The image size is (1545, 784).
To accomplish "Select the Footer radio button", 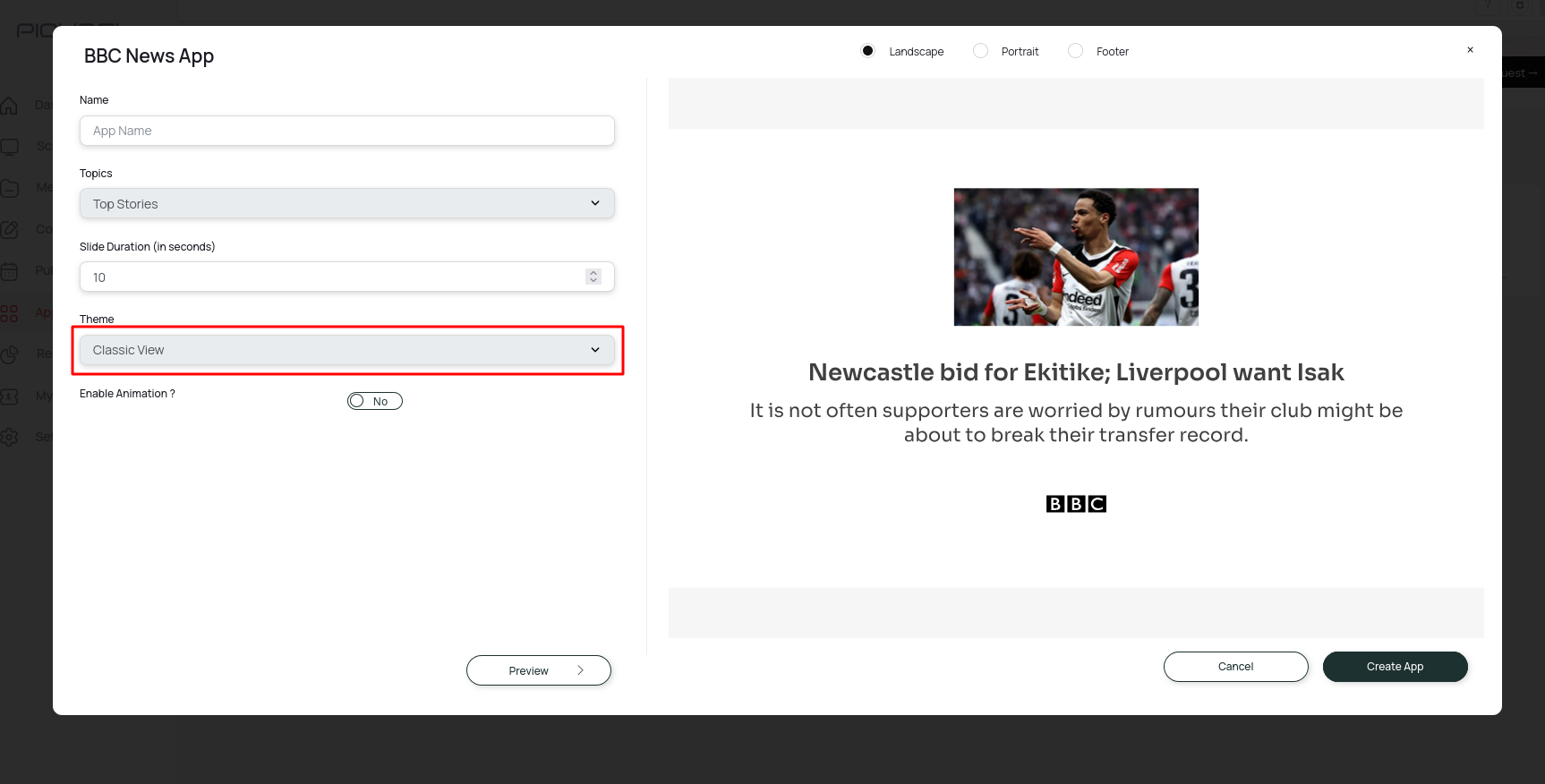I will [x=1075, y=51].
